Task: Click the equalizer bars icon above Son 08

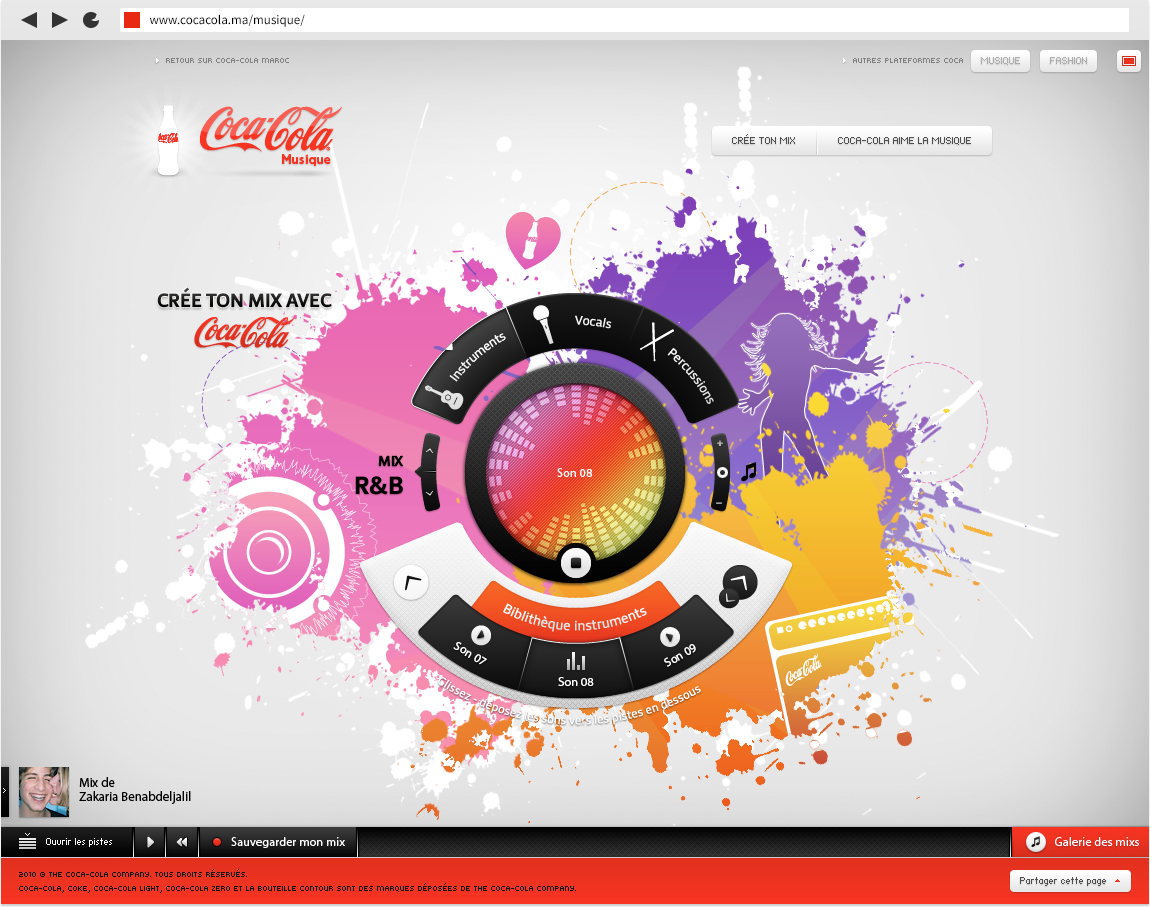Action: point(576,661)
